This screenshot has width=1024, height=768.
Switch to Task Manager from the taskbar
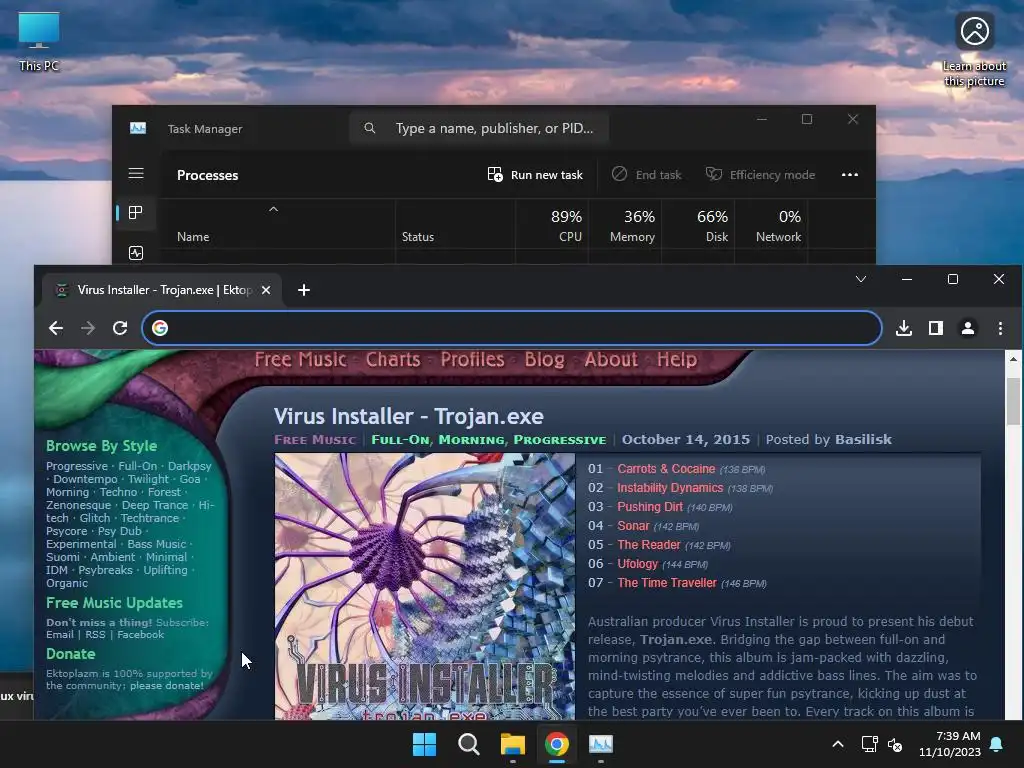(x=601, y=744)
